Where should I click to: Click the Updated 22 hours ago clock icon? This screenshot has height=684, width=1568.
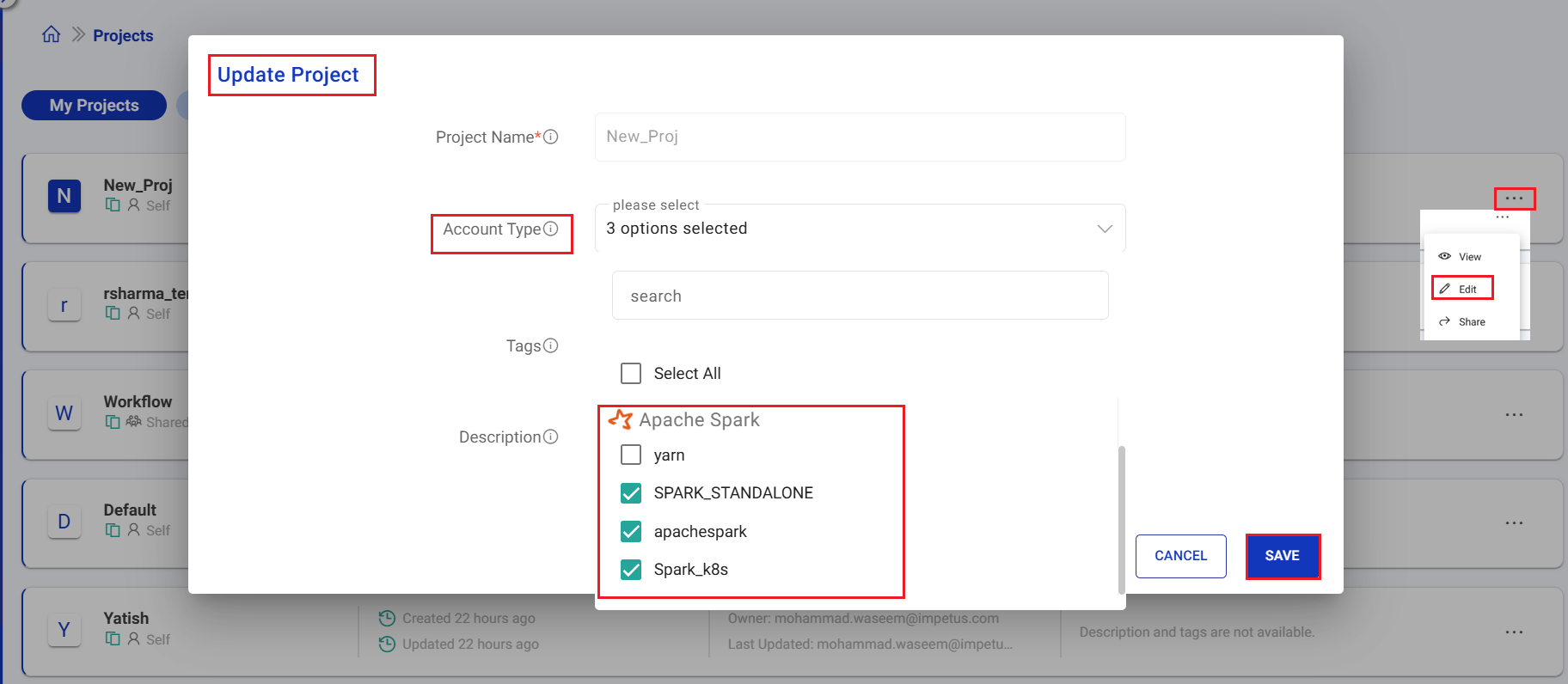tap(387, 644)
